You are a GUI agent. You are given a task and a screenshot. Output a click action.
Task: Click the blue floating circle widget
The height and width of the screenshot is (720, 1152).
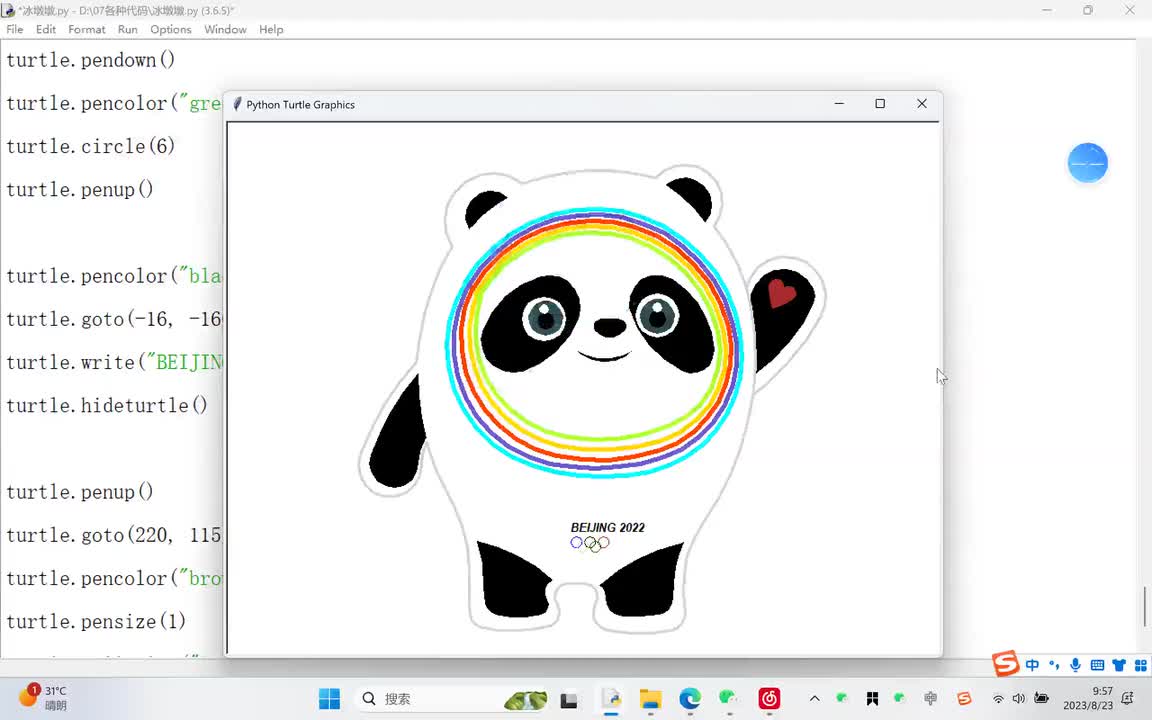pos(1087,162)
